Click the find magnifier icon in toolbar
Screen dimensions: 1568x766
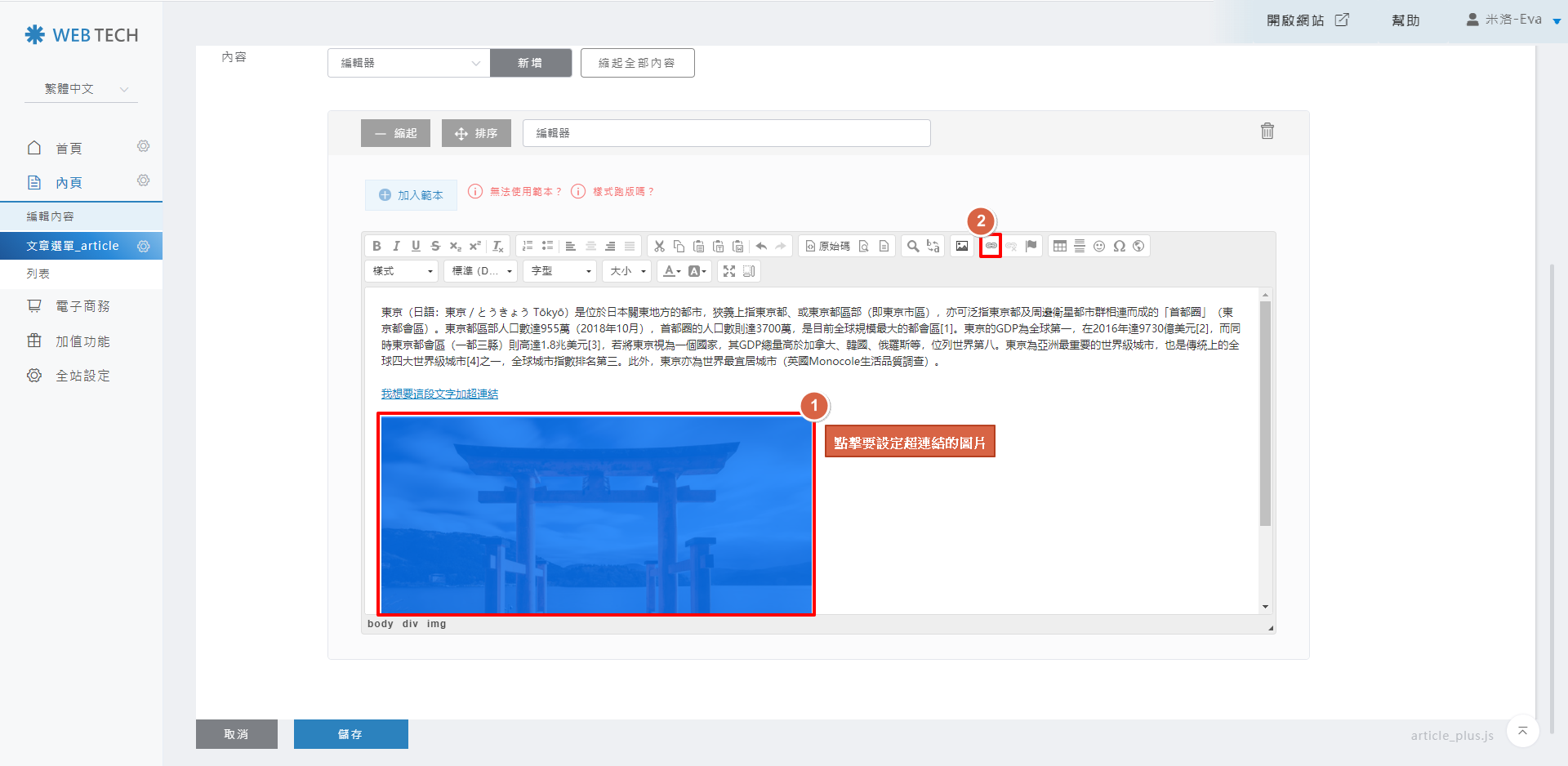tap(913, 246)
